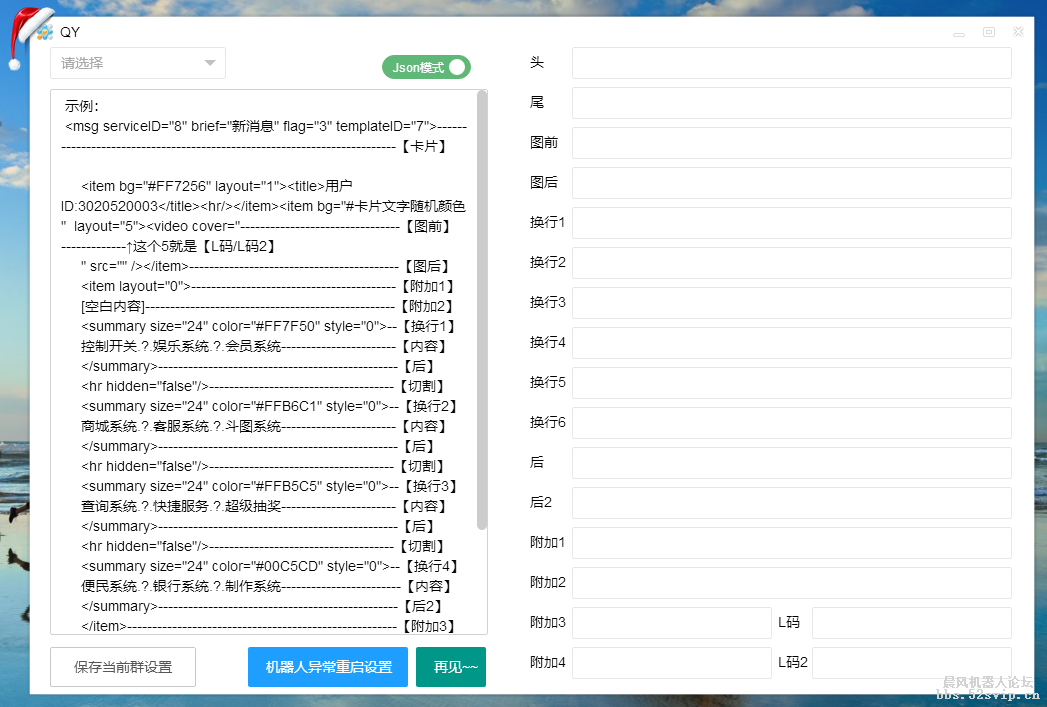Image resolution: width=1047 pixels, height=707 pixels.
Task: Select the L码2 input box
Action: [x=911, y=662]
